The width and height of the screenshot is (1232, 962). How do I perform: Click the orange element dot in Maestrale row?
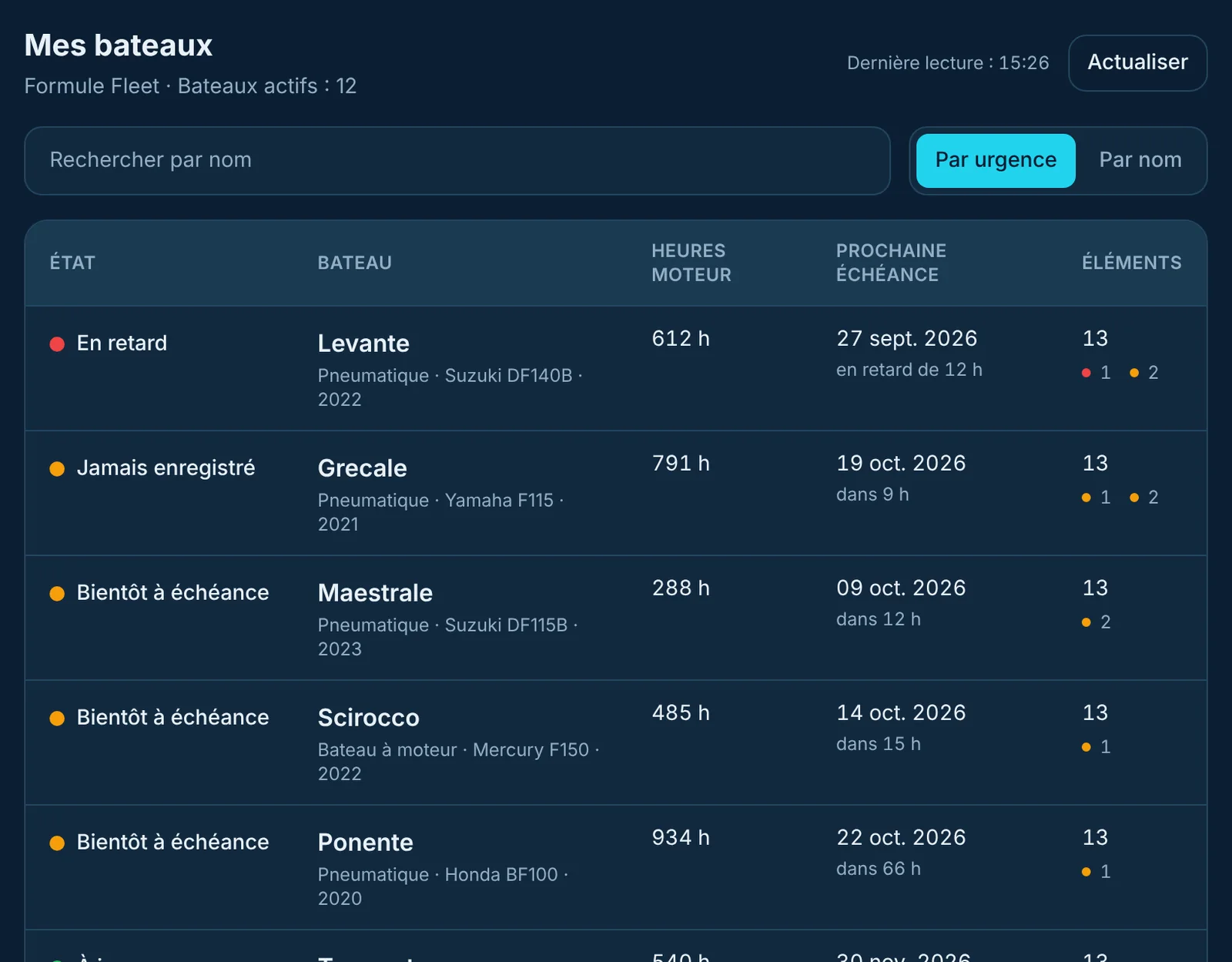point(1086,622)
